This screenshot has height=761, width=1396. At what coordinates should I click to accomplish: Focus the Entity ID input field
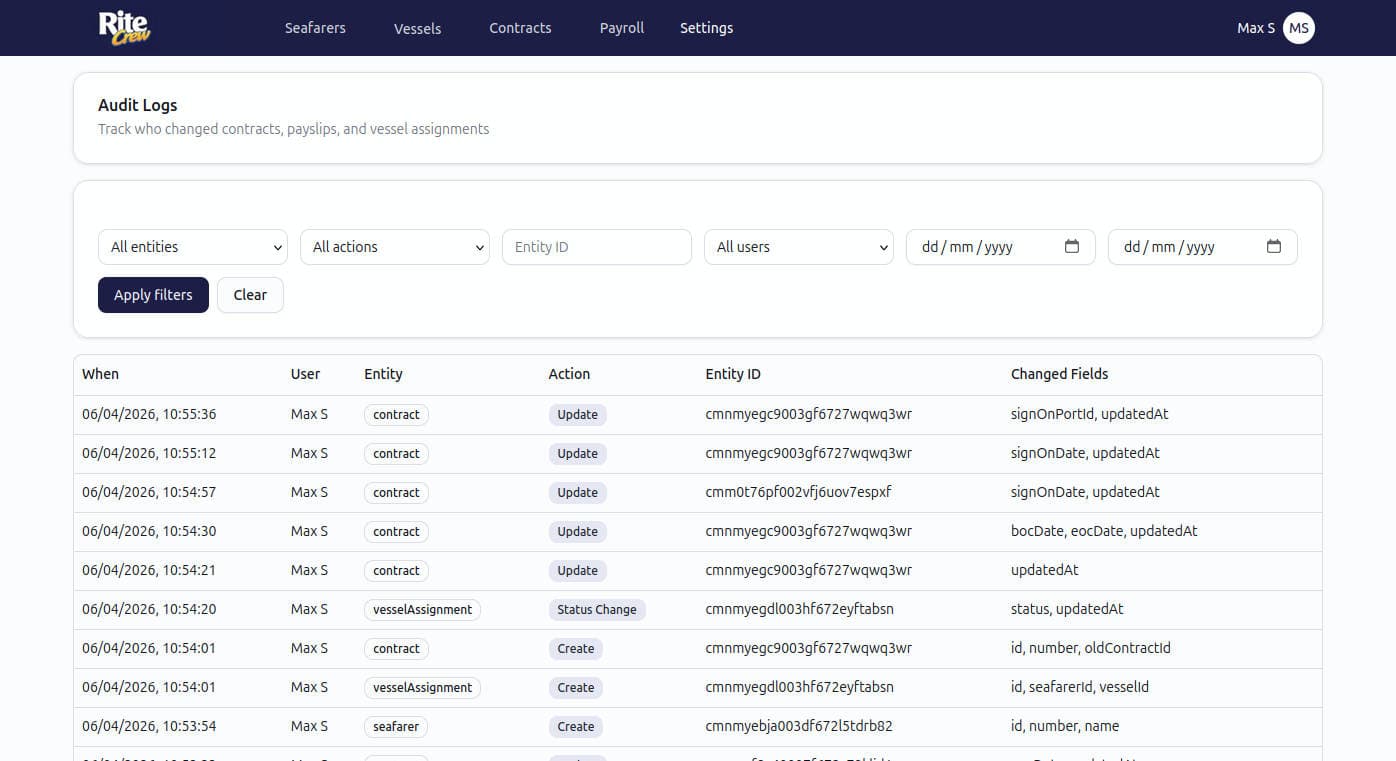click(597, 247)
